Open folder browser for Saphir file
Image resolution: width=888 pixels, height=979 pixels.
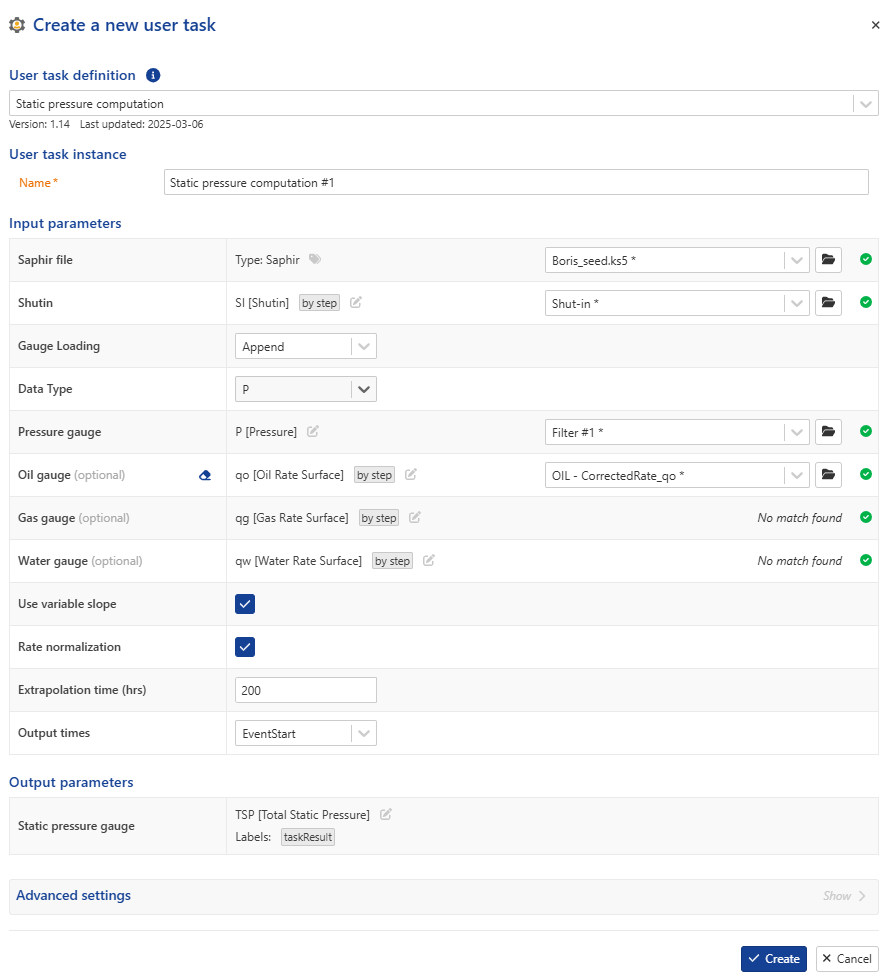click(828, 260)
